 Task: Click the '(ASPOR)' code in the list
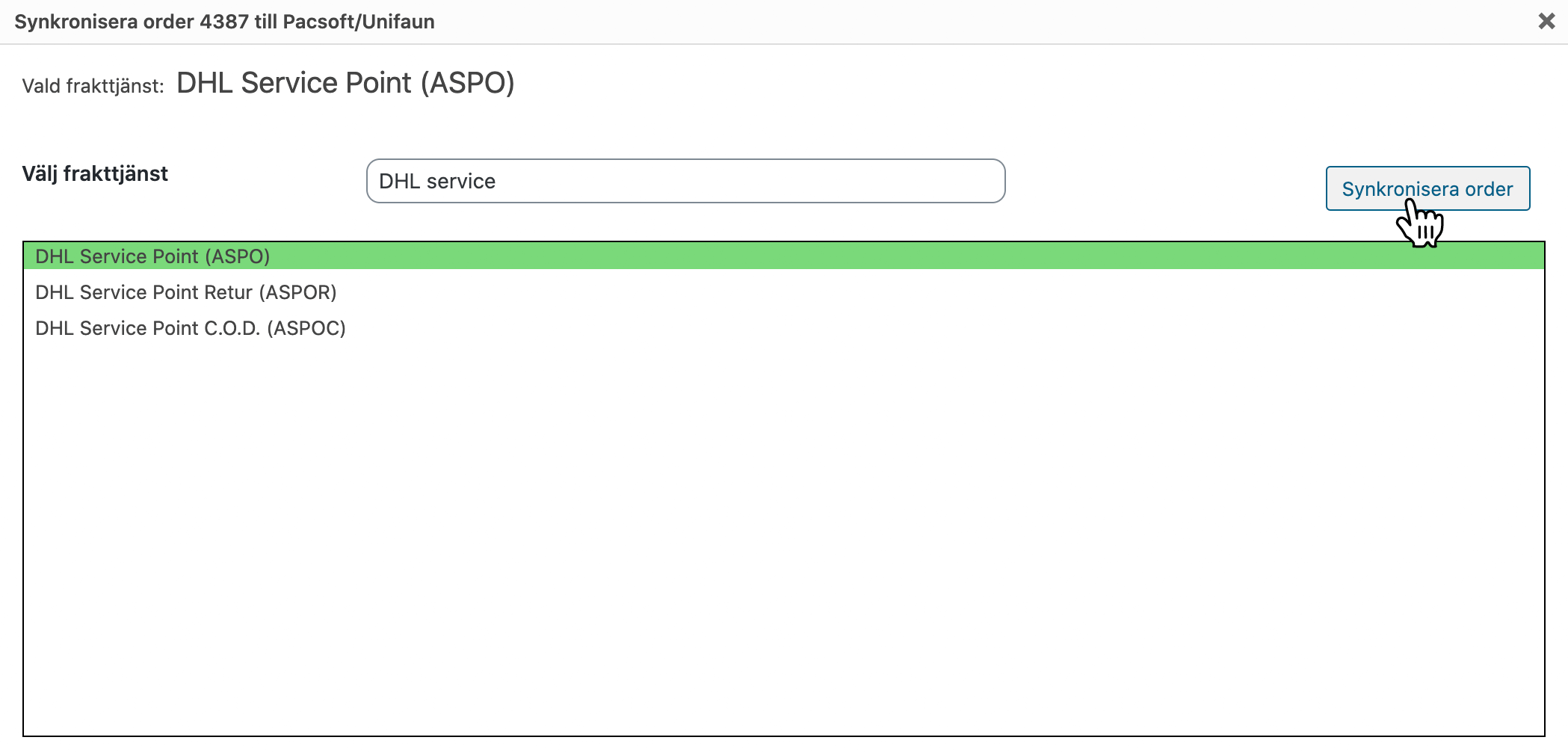coord(297,292)
